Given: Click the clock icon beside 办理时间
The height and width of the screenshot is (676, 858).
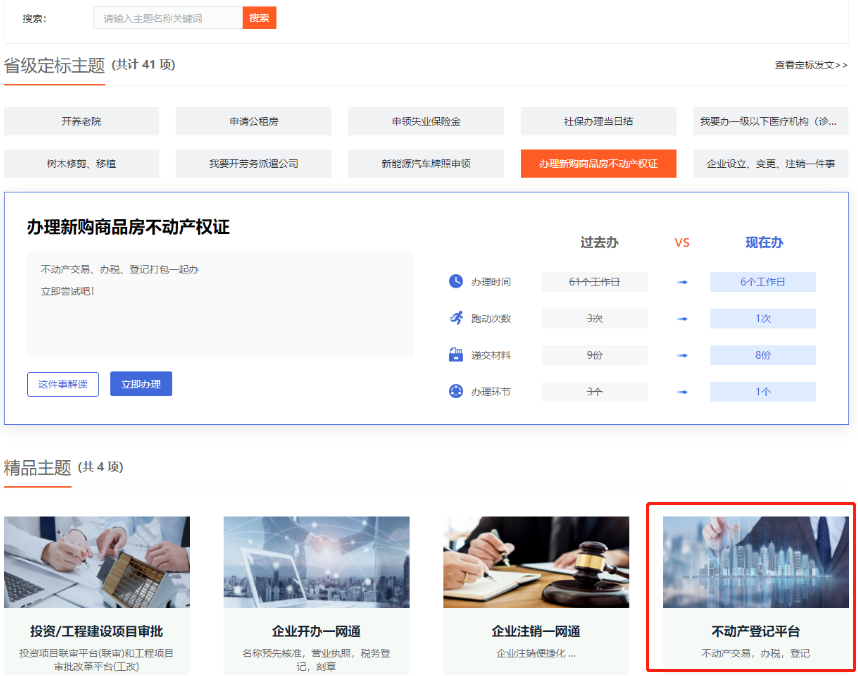Looking at the screenshot, I should [456, 282].
